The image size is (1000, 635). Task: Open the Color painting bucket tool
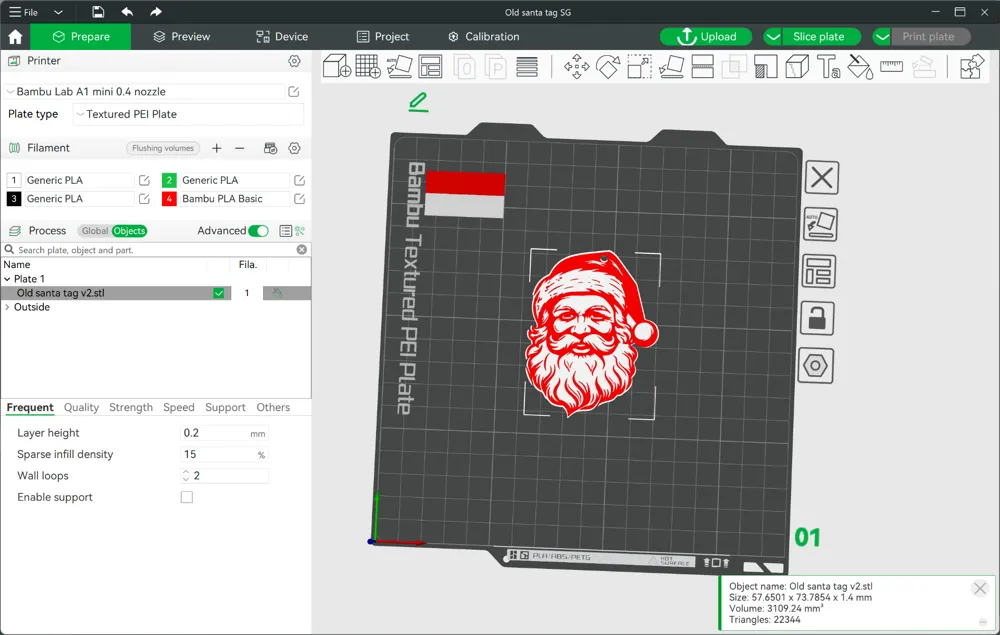[860, 66]
